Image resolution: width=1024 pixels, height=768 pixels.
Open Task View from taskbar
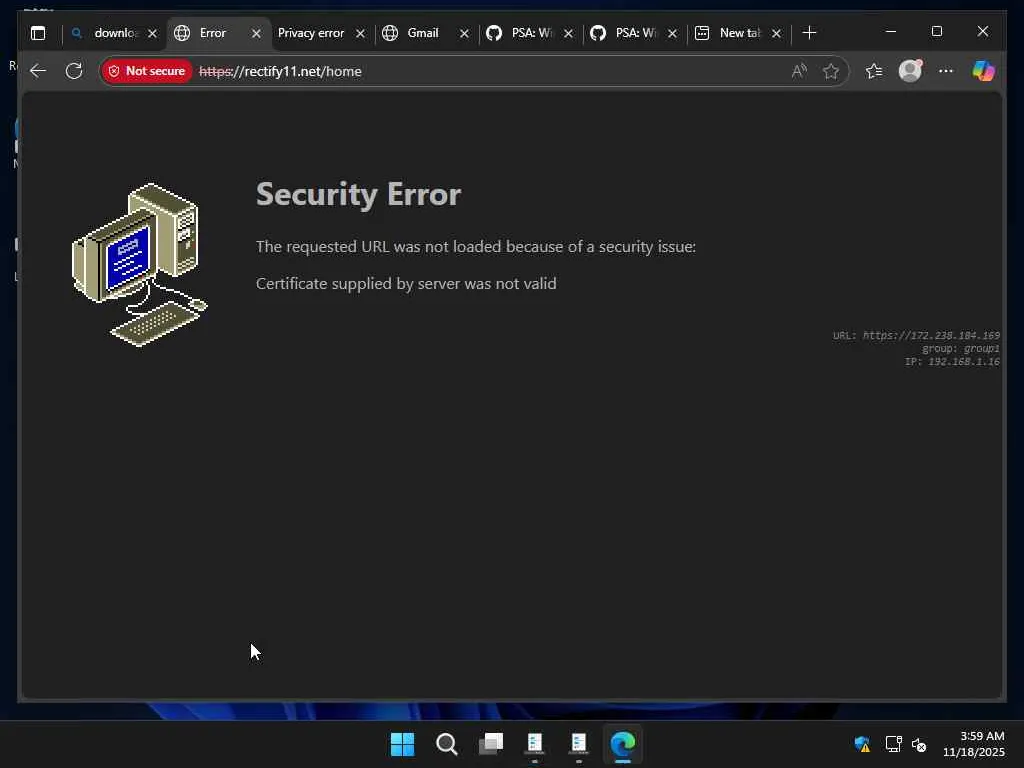click(x=491, y=744)
